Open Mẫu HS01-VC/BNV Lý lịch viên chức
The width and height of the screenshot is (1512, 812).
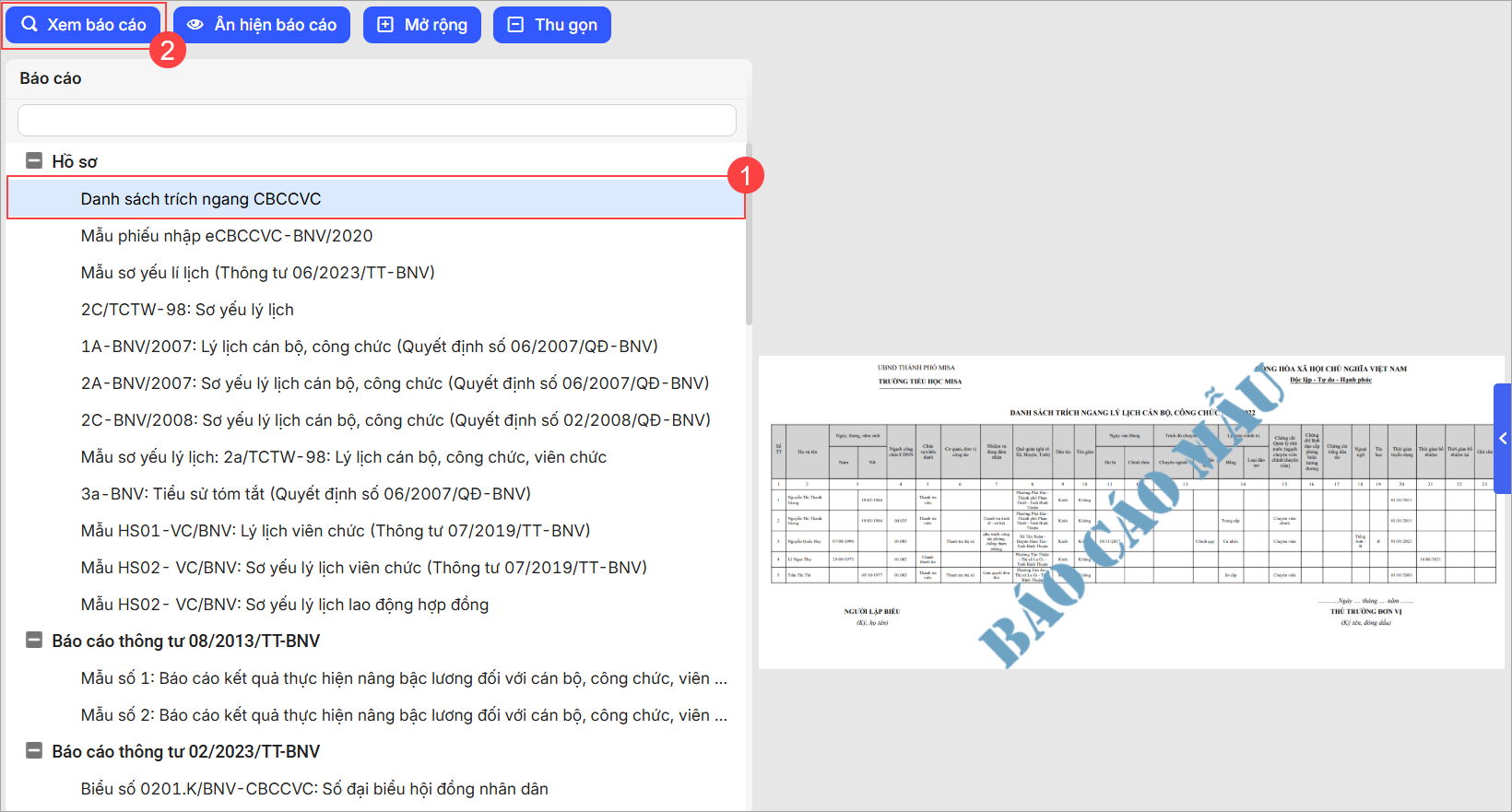(x=336, y=531)
